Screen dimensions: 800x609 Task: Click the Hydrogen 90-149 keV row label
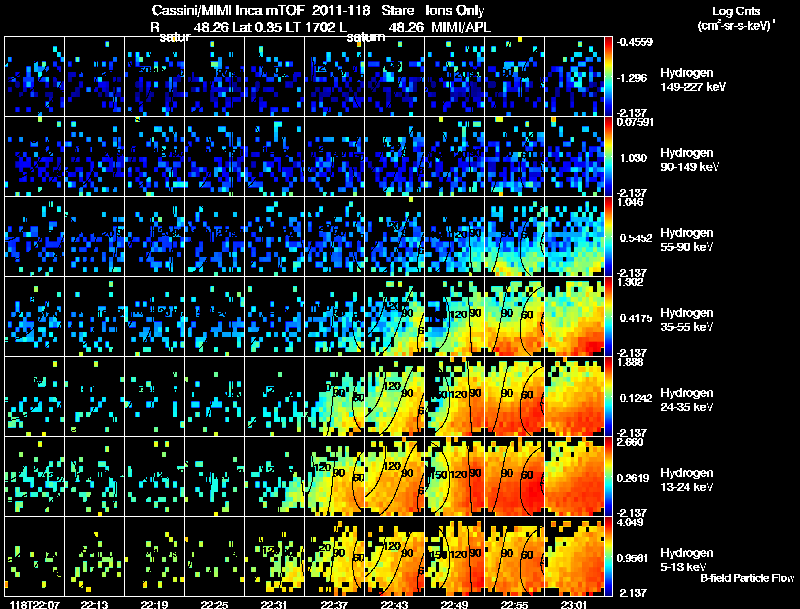click(x=689, y=160)
